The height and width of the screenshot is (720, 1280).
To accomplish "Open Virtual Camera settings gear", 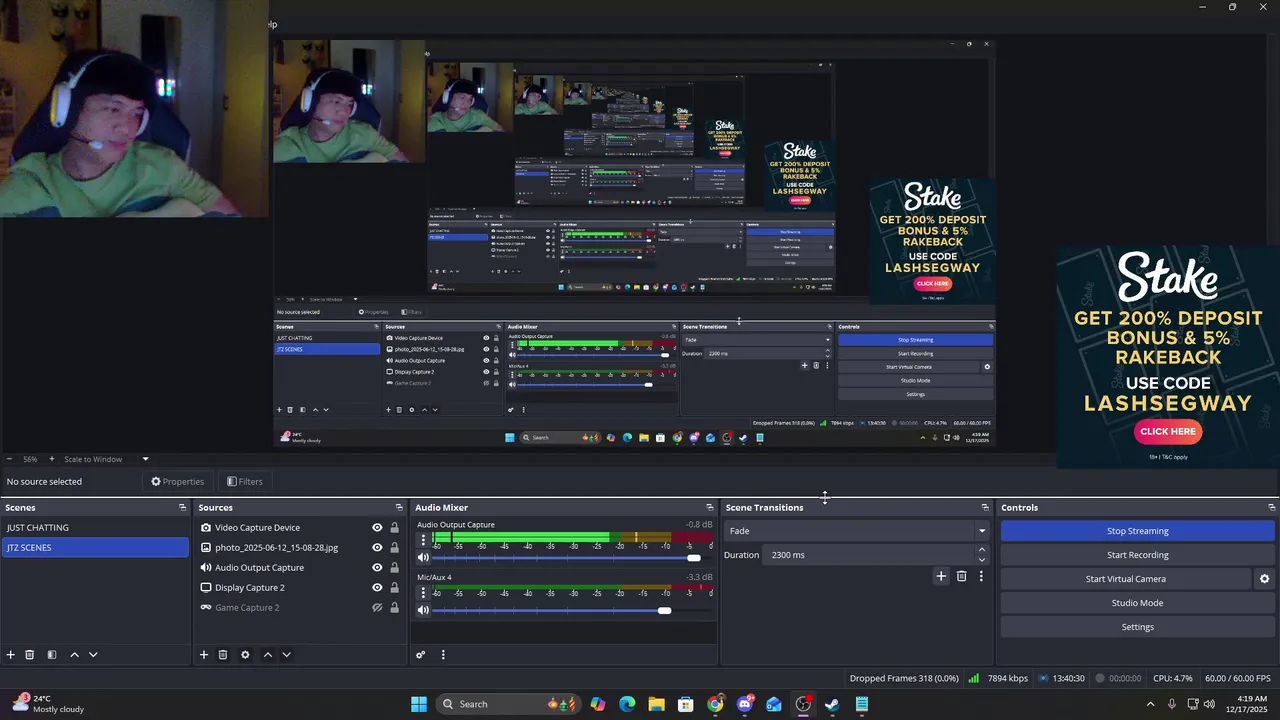I will 1264,579.
